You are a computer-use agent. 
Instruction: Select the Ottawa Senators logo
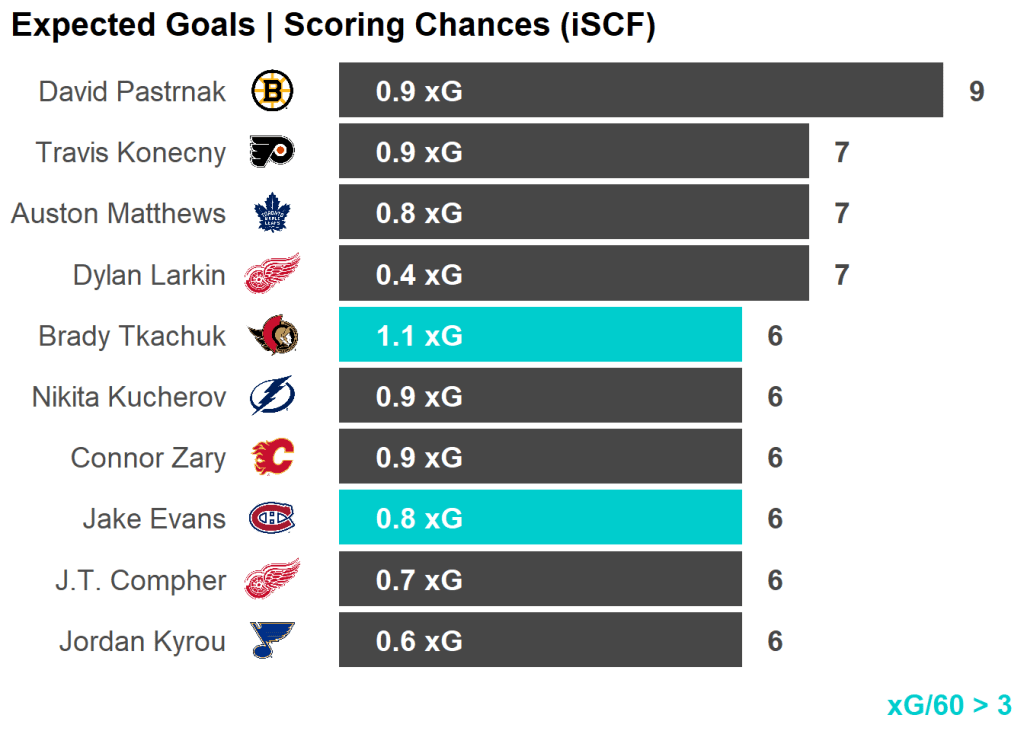tap(273, 335)
